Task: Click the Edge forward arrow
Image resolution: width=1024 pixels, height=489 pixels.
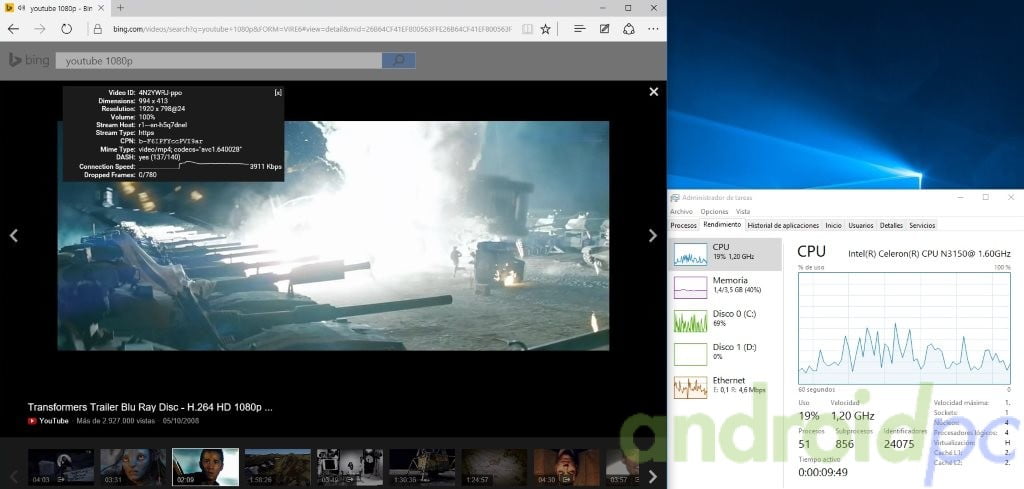Action: tap(40, 29)
